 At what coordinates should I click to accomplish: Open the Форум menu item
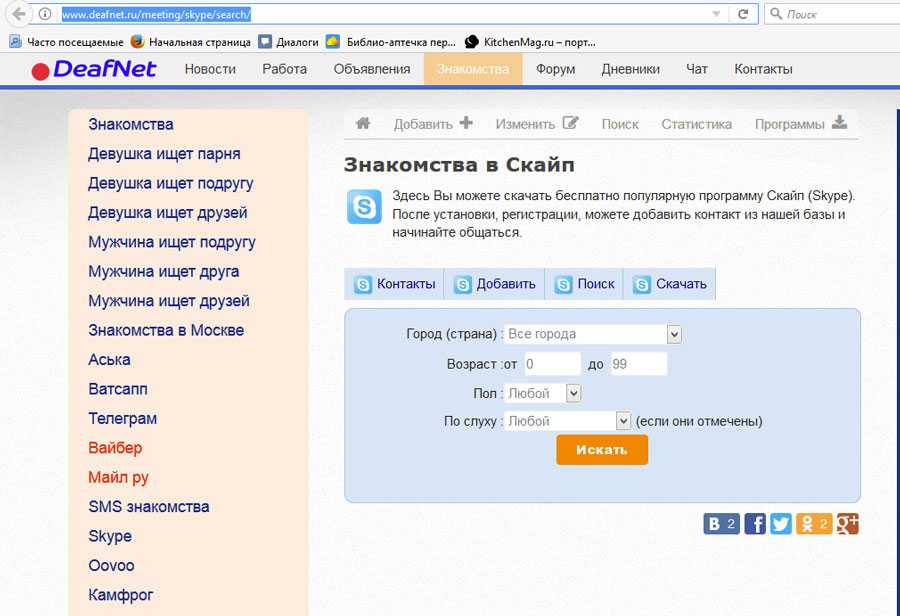coord(555,69)
